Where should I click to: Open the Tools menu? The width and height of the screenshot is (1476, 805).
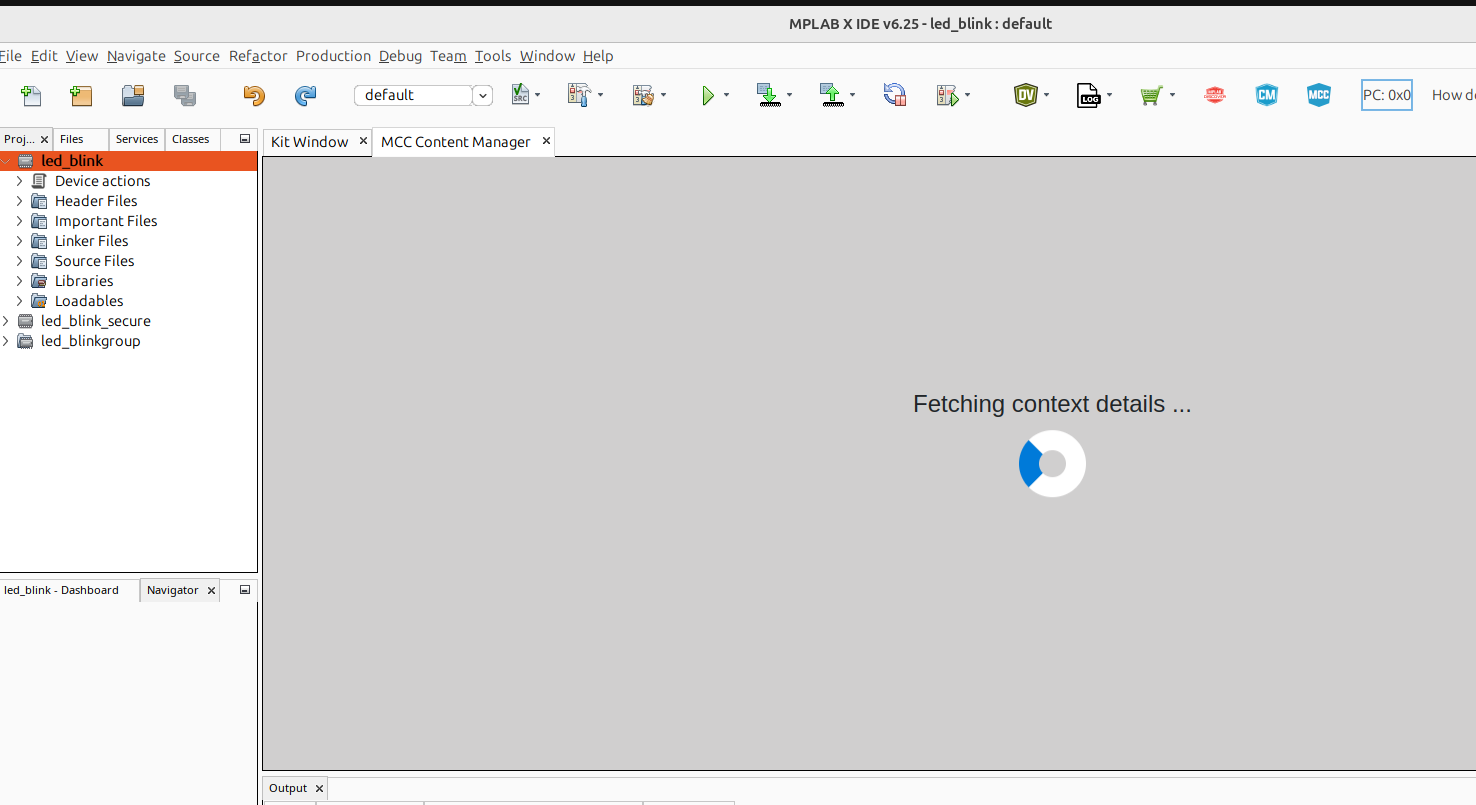493,56
